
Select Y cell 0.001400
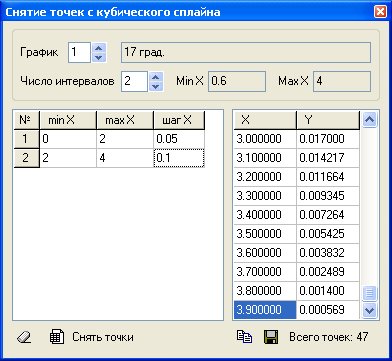click(x=328, y=291)
